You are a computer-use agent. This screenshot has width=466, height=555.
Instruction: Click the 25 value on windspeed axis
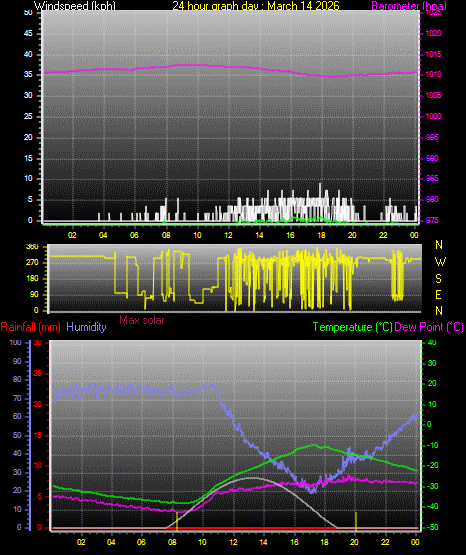28,116
